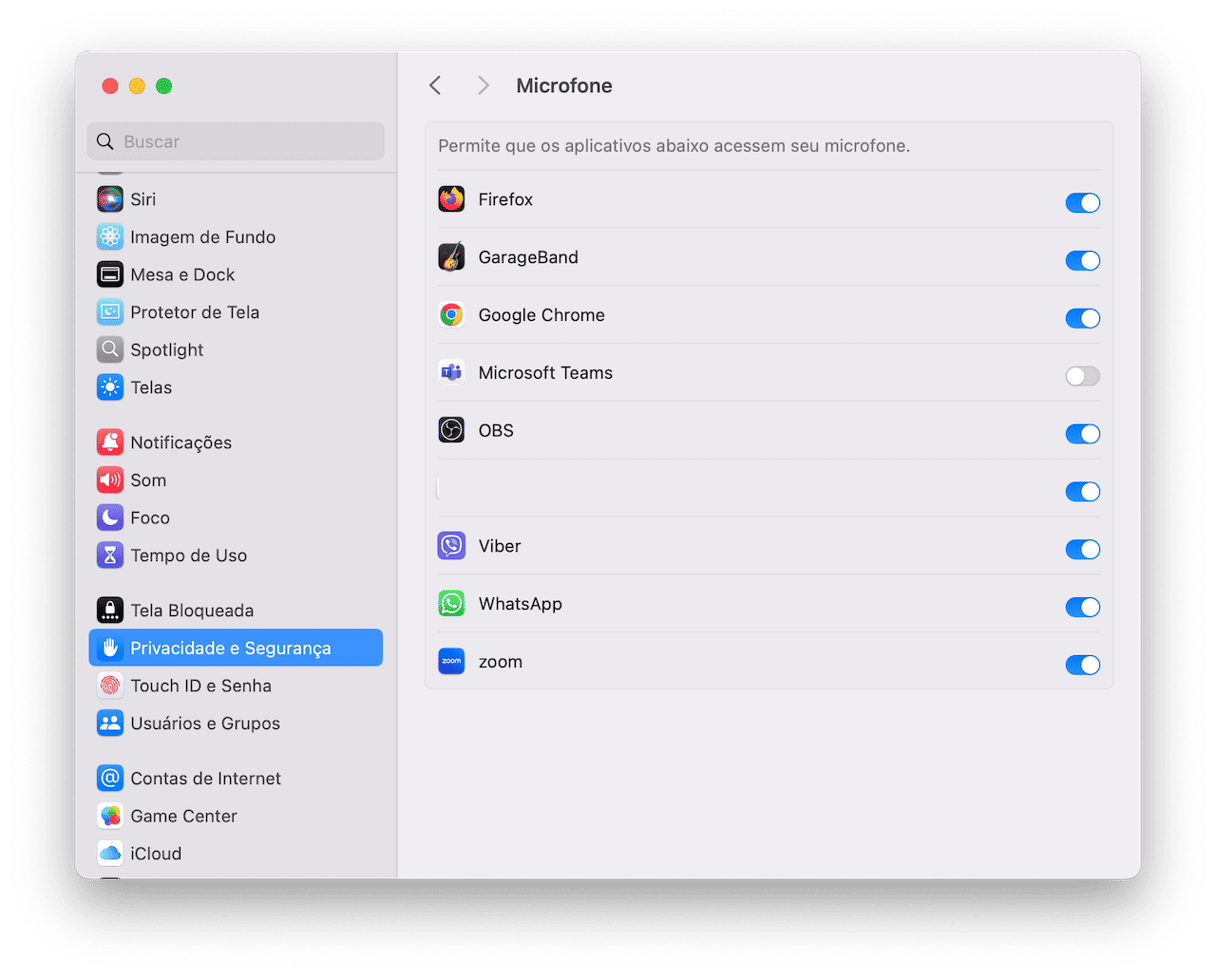Open Contas de Internet section

[205, 778]
